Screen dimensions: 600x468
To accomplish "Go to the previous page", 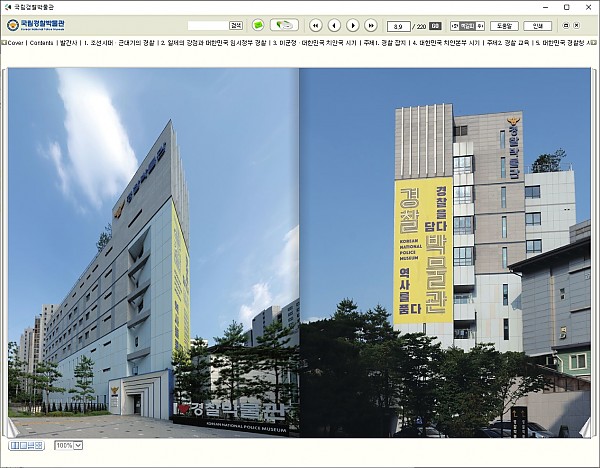I will (334, 26).
